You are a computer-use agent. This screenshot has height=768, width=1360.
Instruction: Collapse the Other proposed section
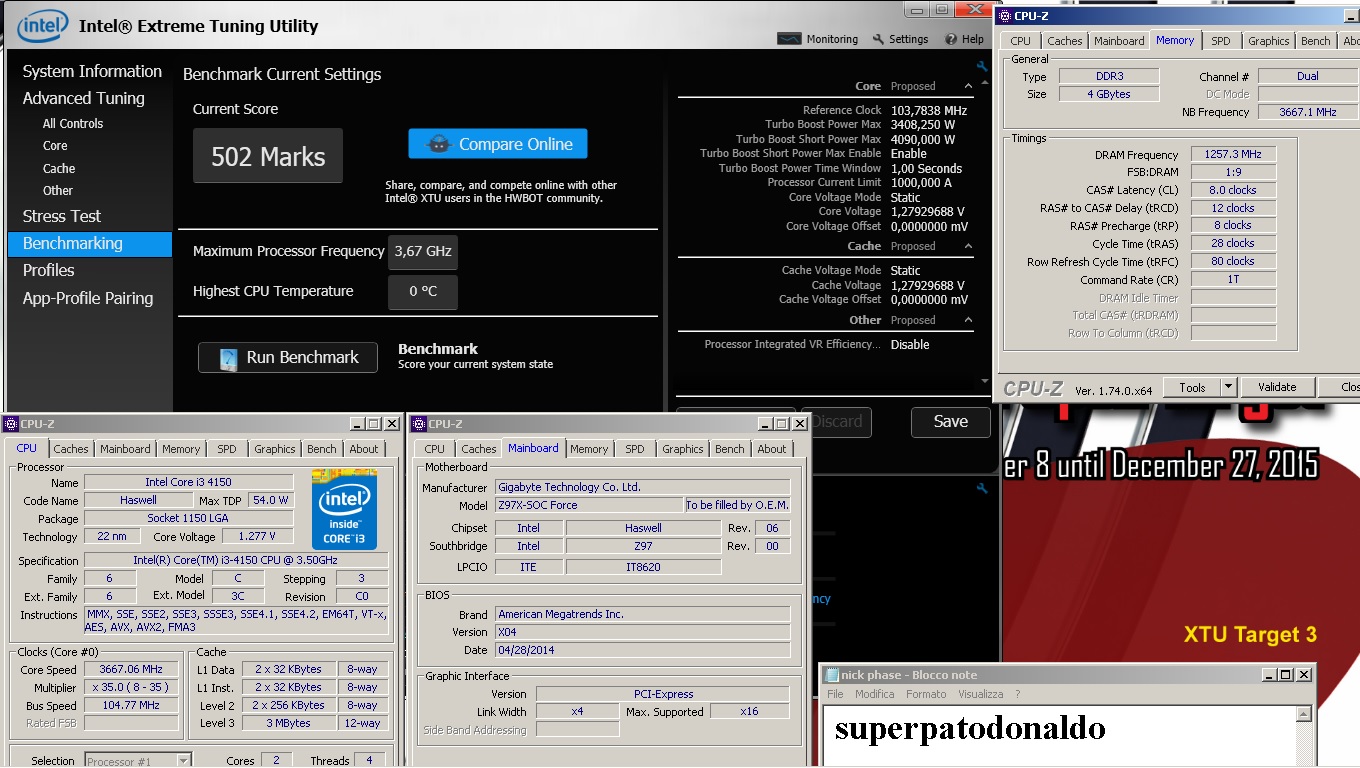[968, 320]
